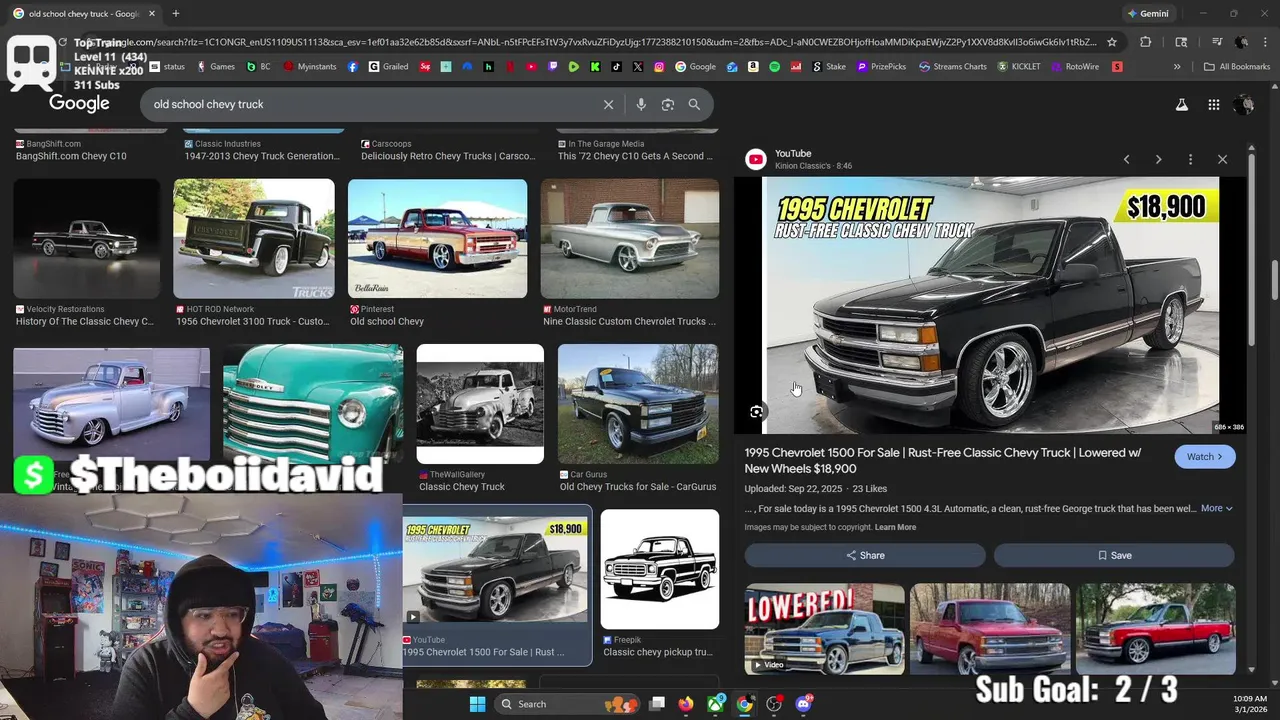Open the Freepik classic chevy pickup drawing
This screenshot has height=720, width=1280.
coord(660,570)
